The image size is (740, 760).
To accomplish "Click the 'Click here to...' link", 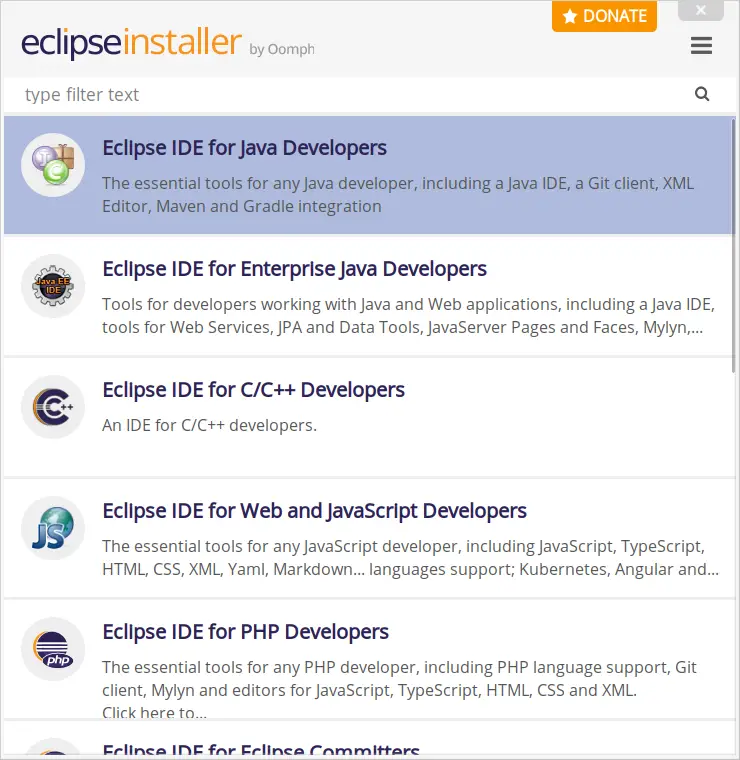I will point(154,712).
